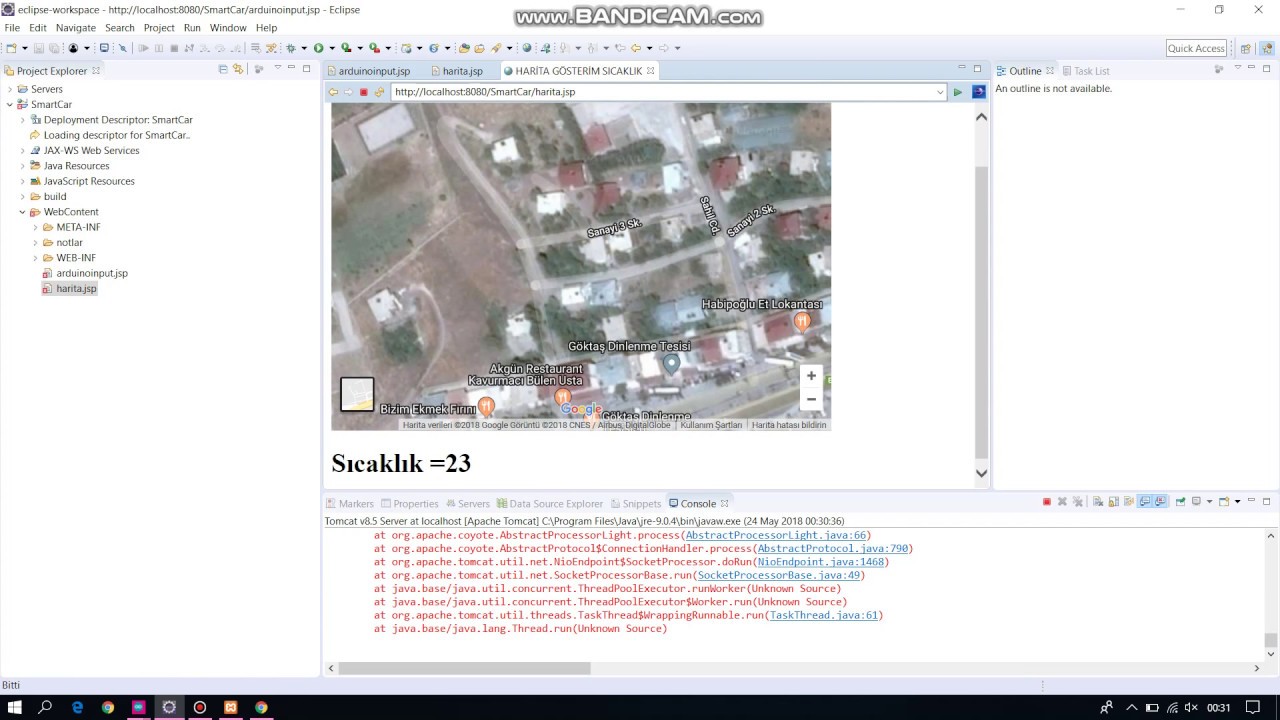Refresh the internal browser page
Viewport: 1280px width, 720px height.
tap(379, 92)
